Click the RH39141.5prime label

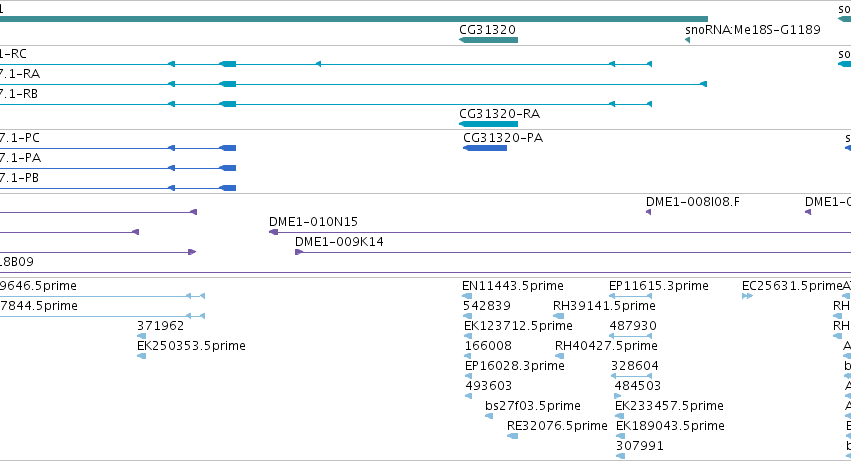(604, 306)
